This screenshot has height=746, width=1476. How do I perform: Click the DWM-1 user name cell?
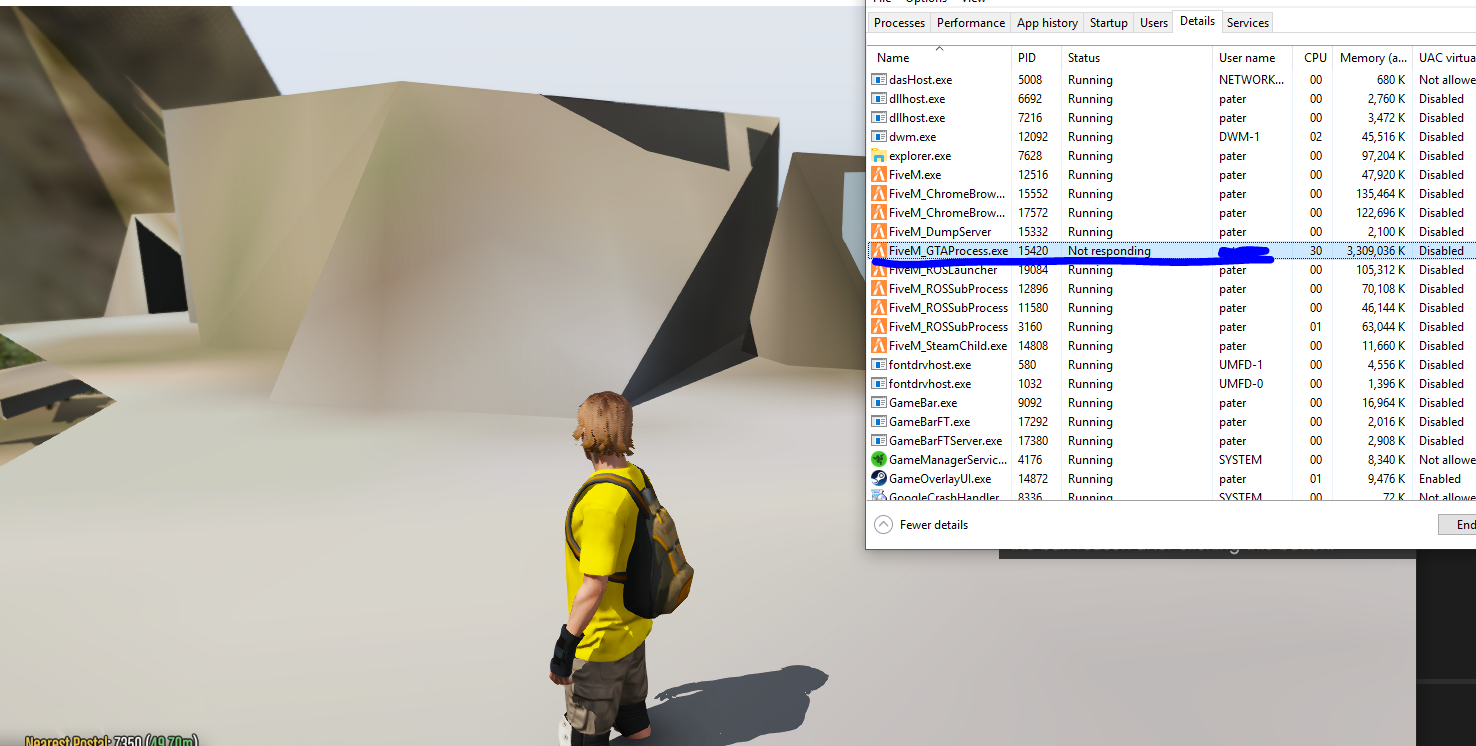tap(1238, 137)
